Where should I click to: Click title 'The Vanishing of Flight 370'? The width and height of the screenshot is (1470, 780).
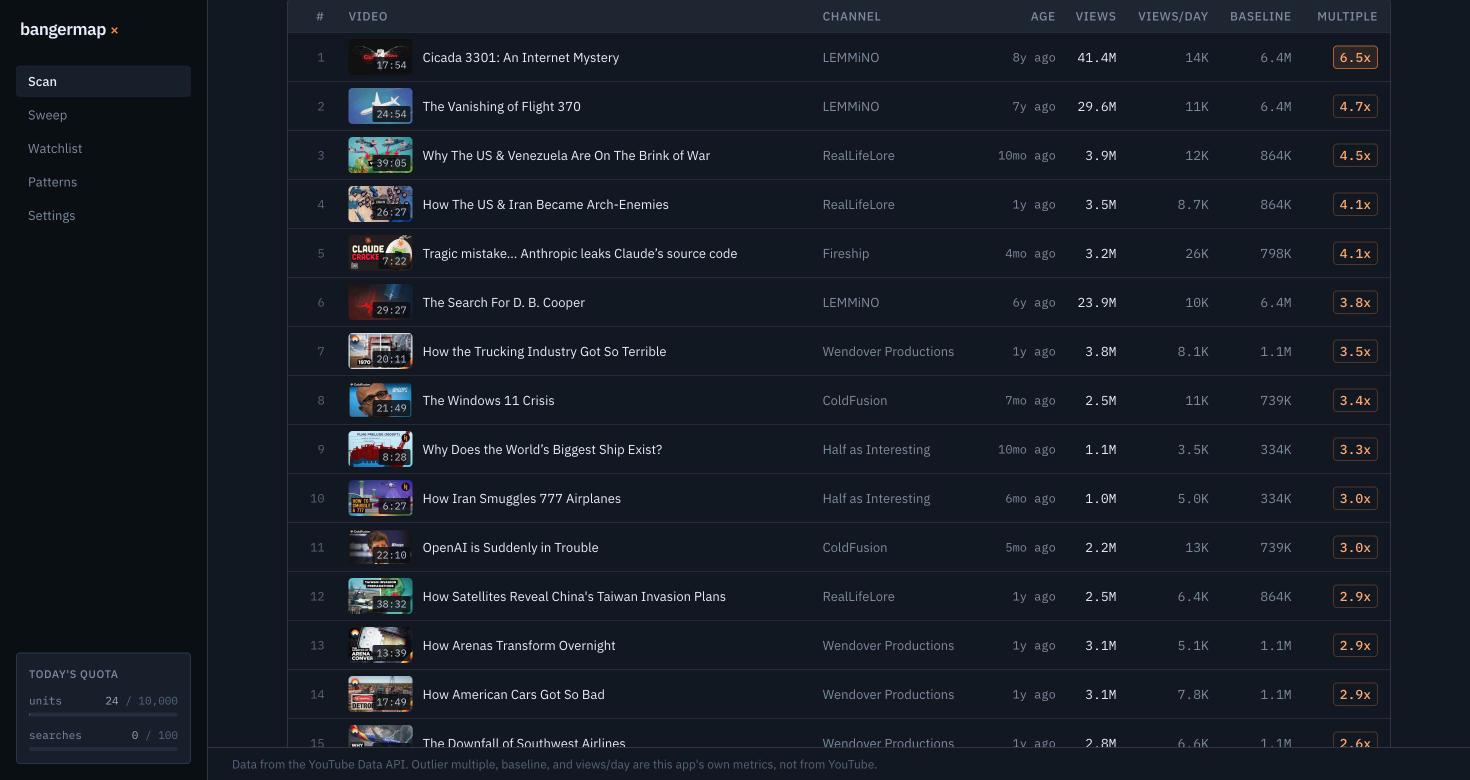tap(502, 106)
